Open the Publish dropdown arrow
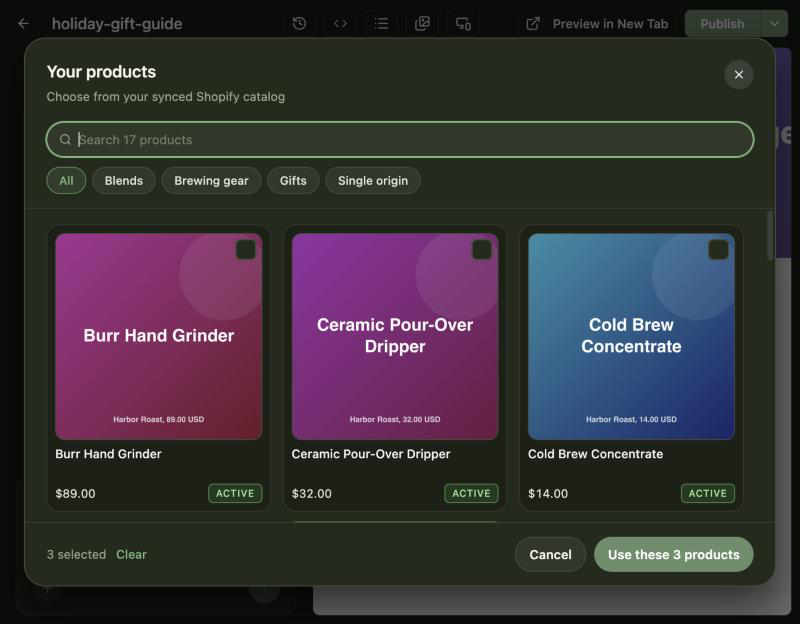 click(x=774, y=23)
